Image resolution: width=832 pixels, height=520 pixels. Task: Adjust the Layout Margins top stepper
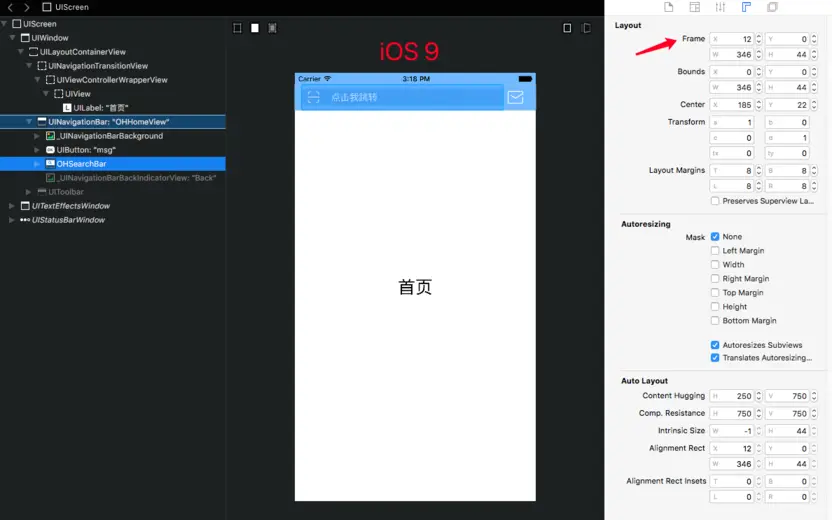759,171
